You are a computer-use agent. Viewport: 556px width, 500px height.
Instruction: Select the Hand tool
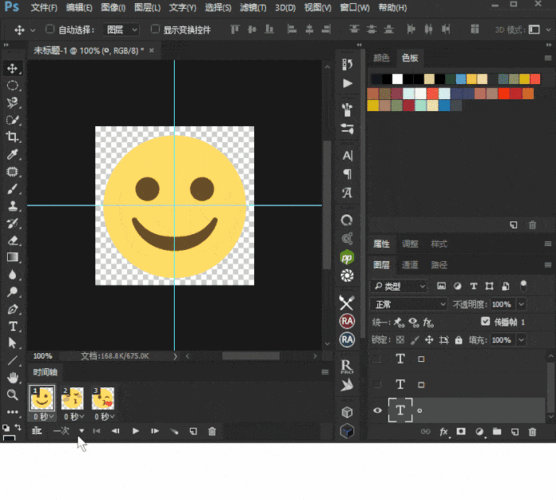[x=12, y=378]
